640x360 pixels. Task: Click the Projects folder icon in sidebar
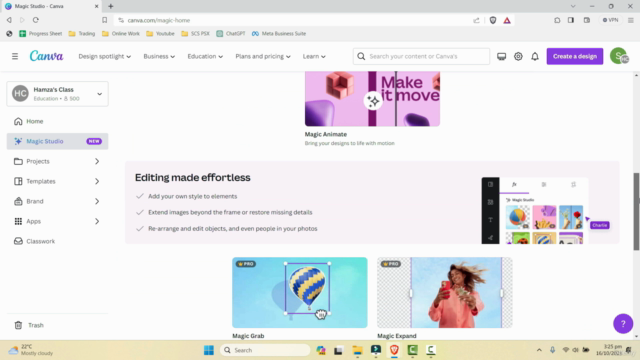pyautogui.click(x=18, y=161)
